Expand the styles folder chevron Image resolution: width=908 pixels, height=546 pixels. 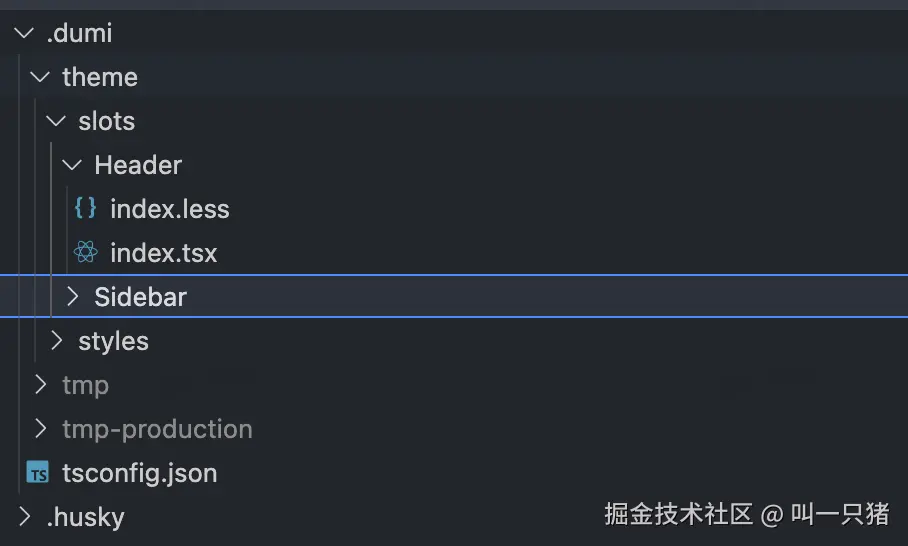click(x=56, y=341)
